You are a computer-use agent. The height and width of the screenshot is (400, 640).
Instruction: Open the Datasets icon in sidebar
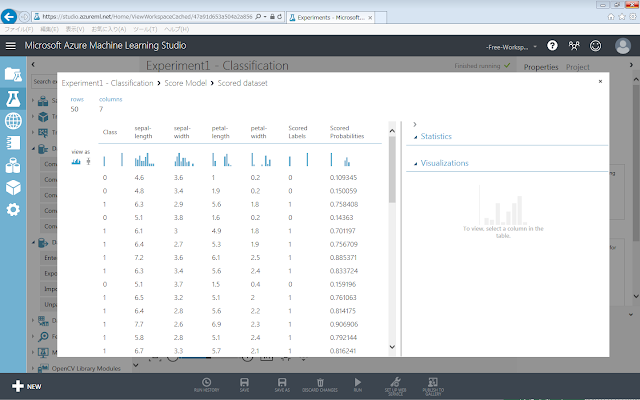coord(13,165)
